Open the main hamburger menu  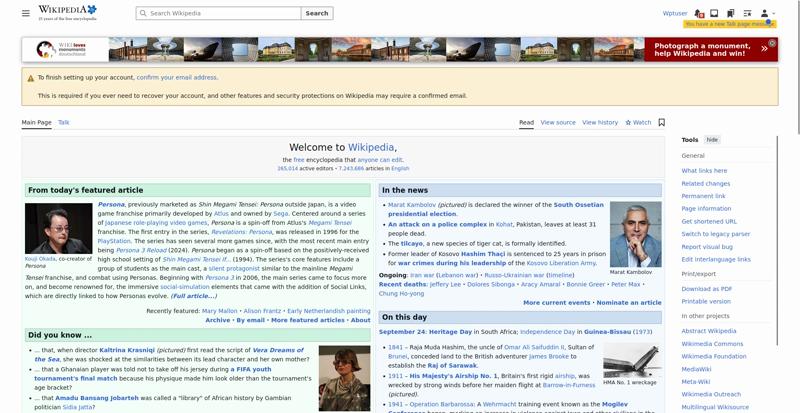(26, 13)
